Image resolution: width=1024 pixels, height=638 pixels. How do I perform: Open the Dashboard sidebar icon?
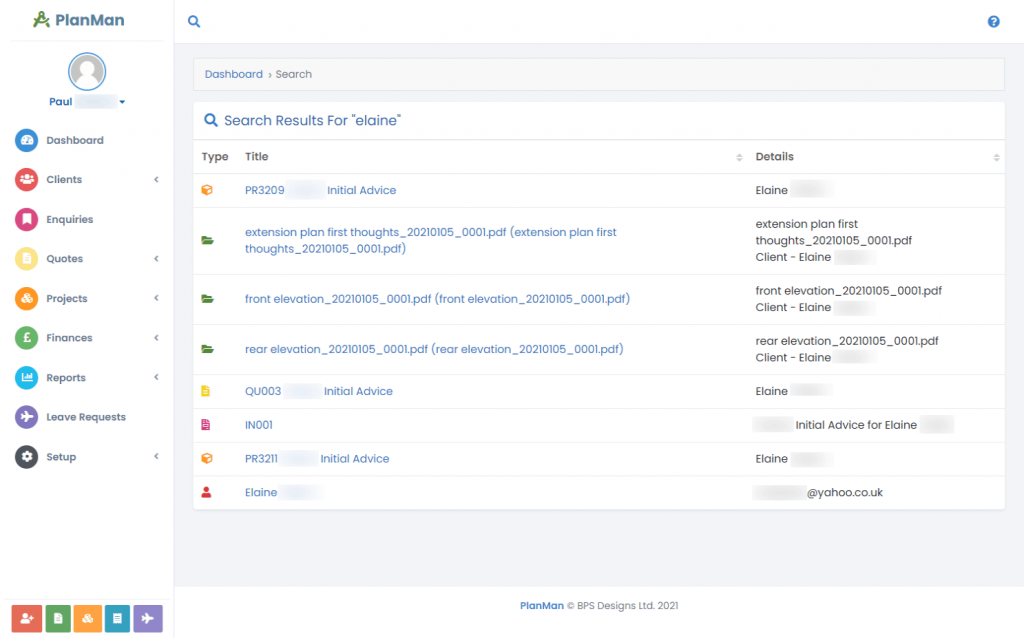27,140
